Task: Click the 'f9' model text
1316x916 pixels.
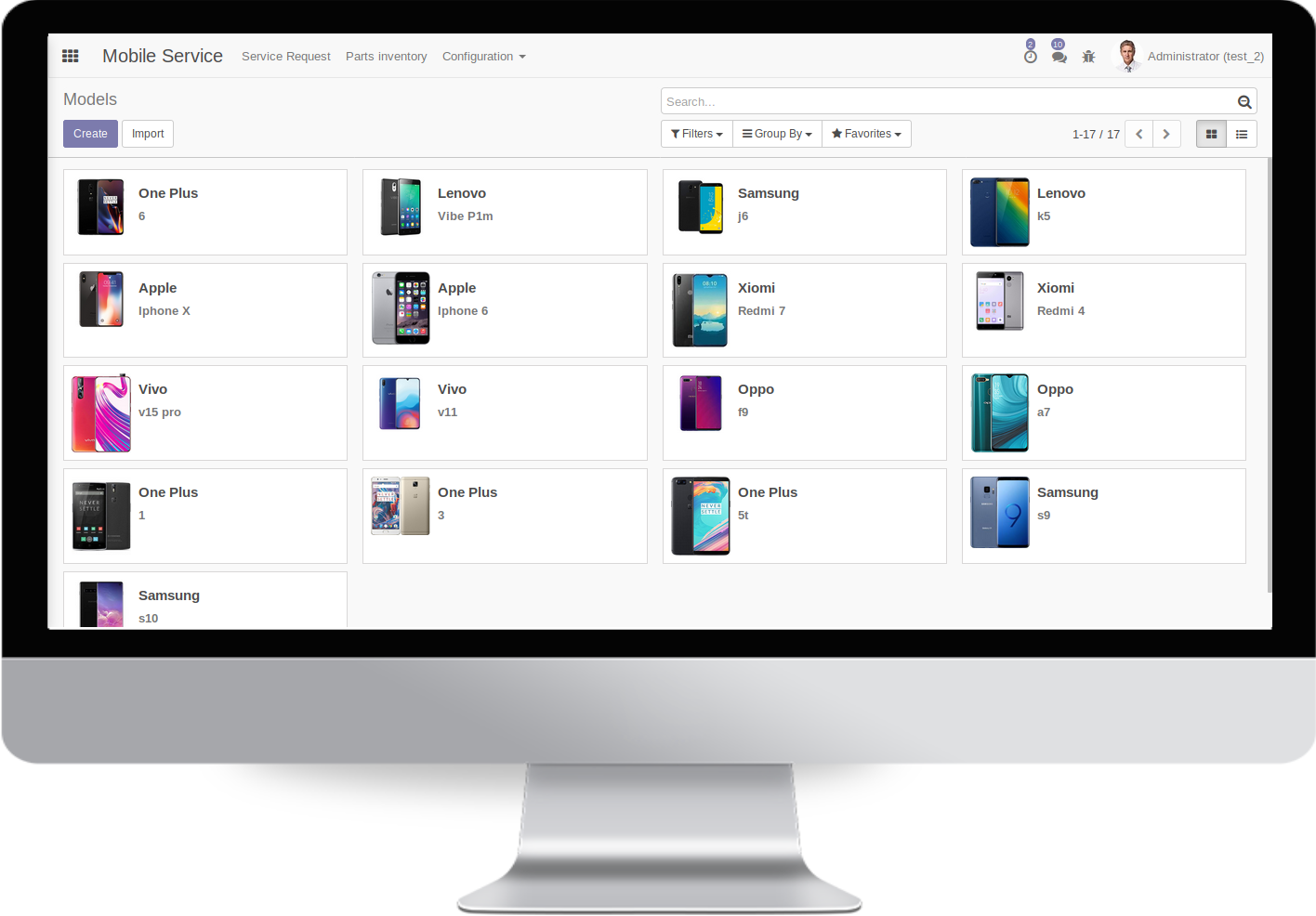Action: (x=744, y=412)
